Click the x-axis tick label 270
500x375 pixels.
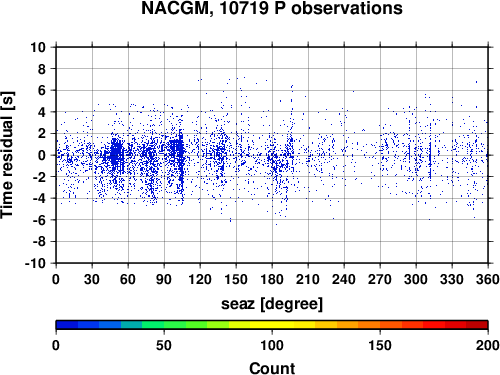pos(380,279)
